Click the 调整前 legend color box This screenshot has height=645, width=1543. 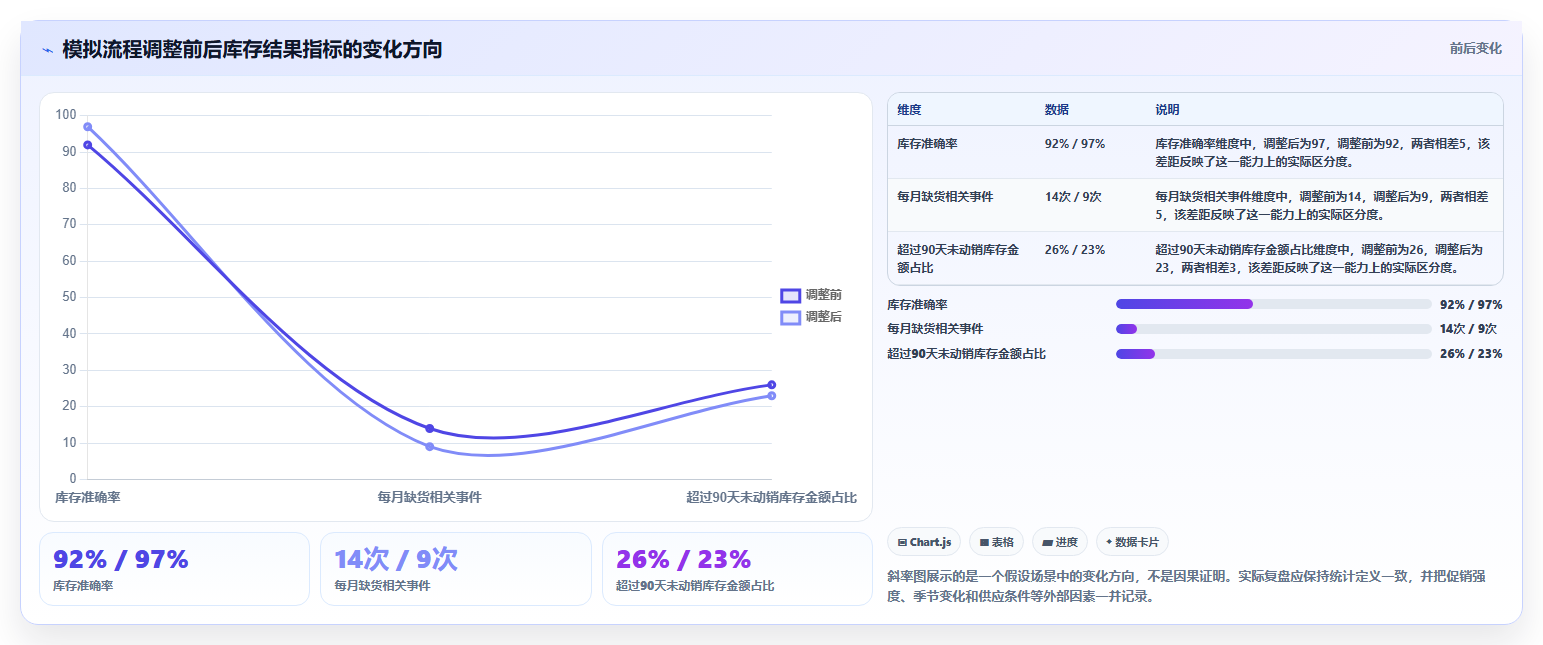[791, 295]
